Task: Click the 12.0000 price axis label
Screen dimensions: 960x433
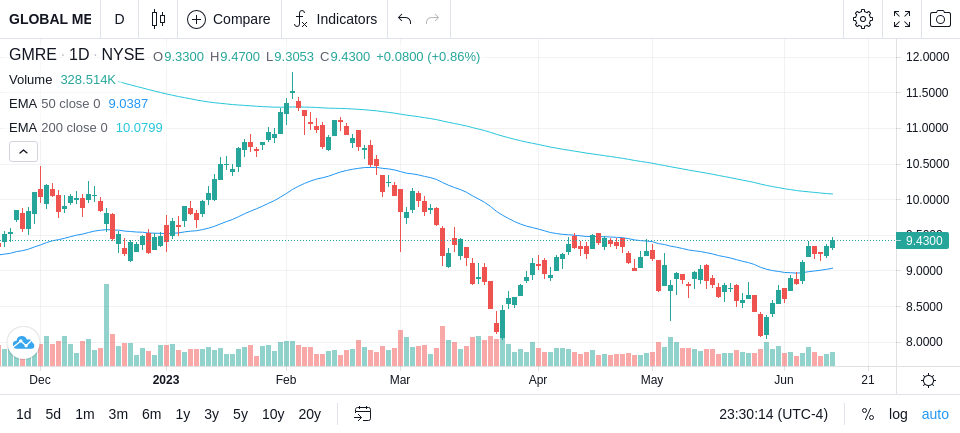Action: [928, 57]
